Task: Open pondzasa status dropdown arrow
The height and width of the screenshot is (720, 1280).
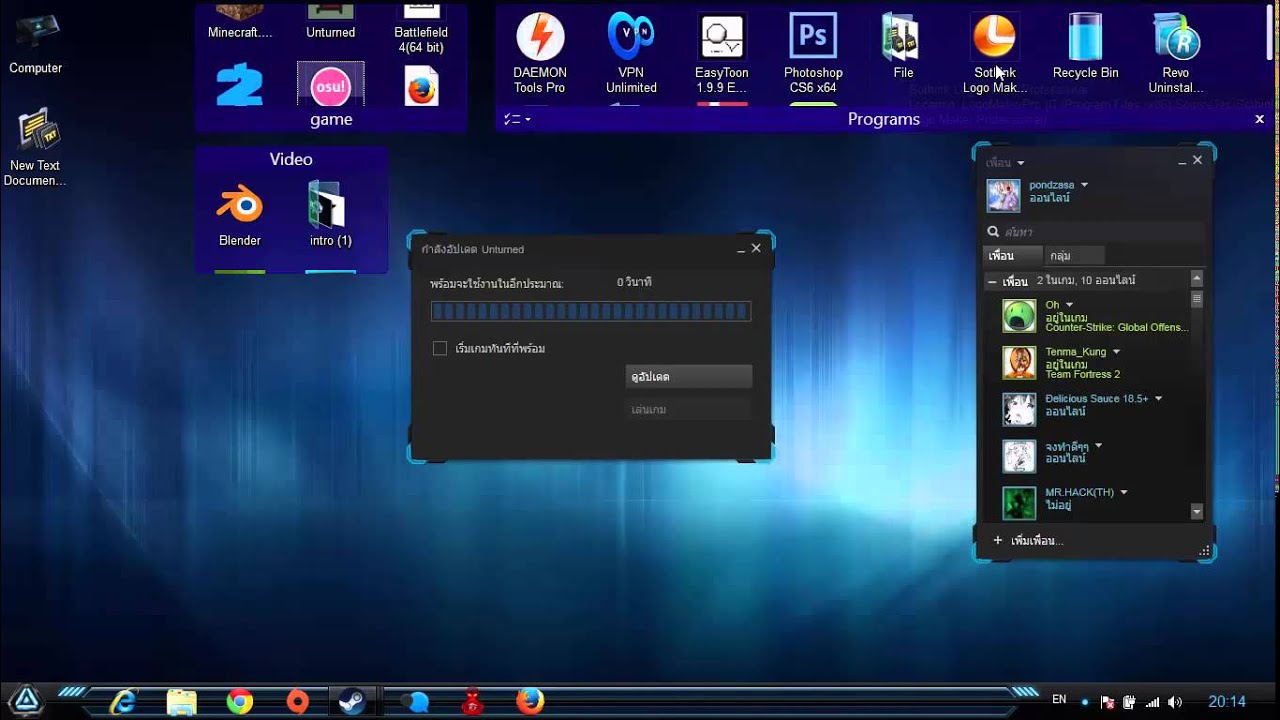Action: (1084, 185)
